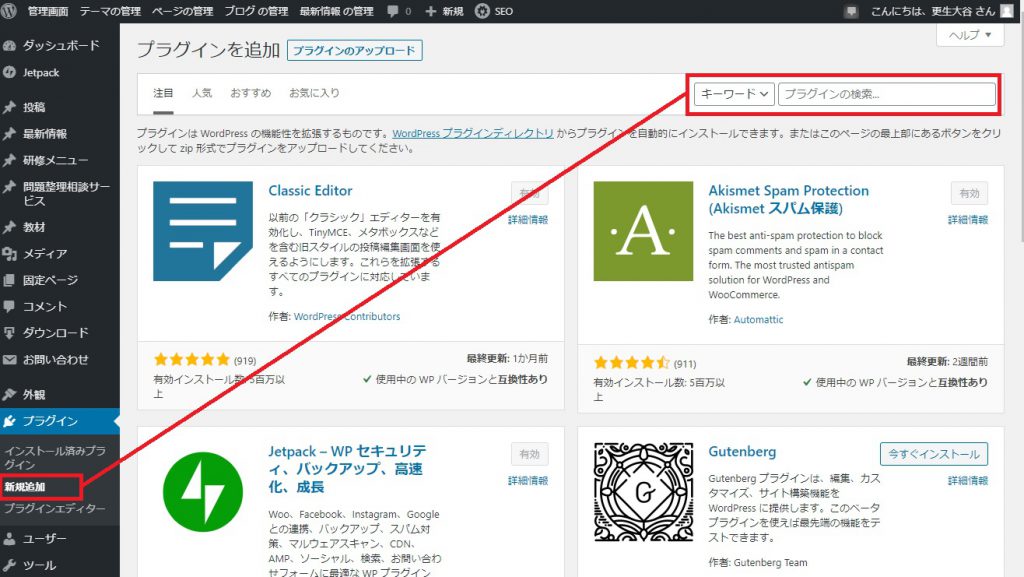1024x577 pixels.
Task: Click the pin icon next to 問題整理相談サービス
Action: tap(9, 187)
